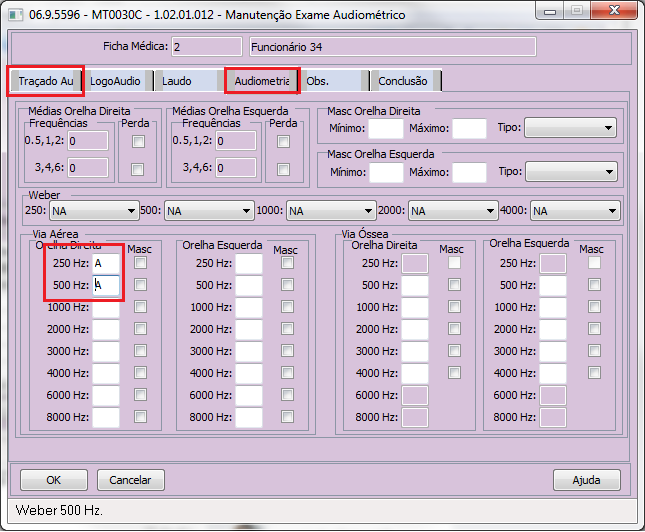Screen dimensions: 645x532
Task: Expand the Weber 250 dropdown
Action: pos(94,211)
